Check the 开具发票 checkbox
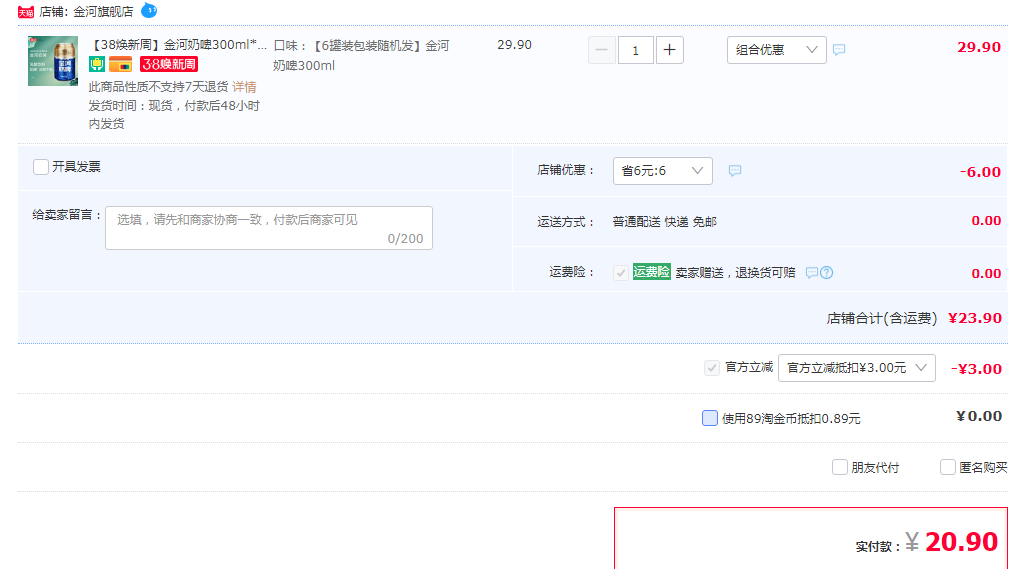Viewport: 1029px width, 569px height. [x=41, y=167]
